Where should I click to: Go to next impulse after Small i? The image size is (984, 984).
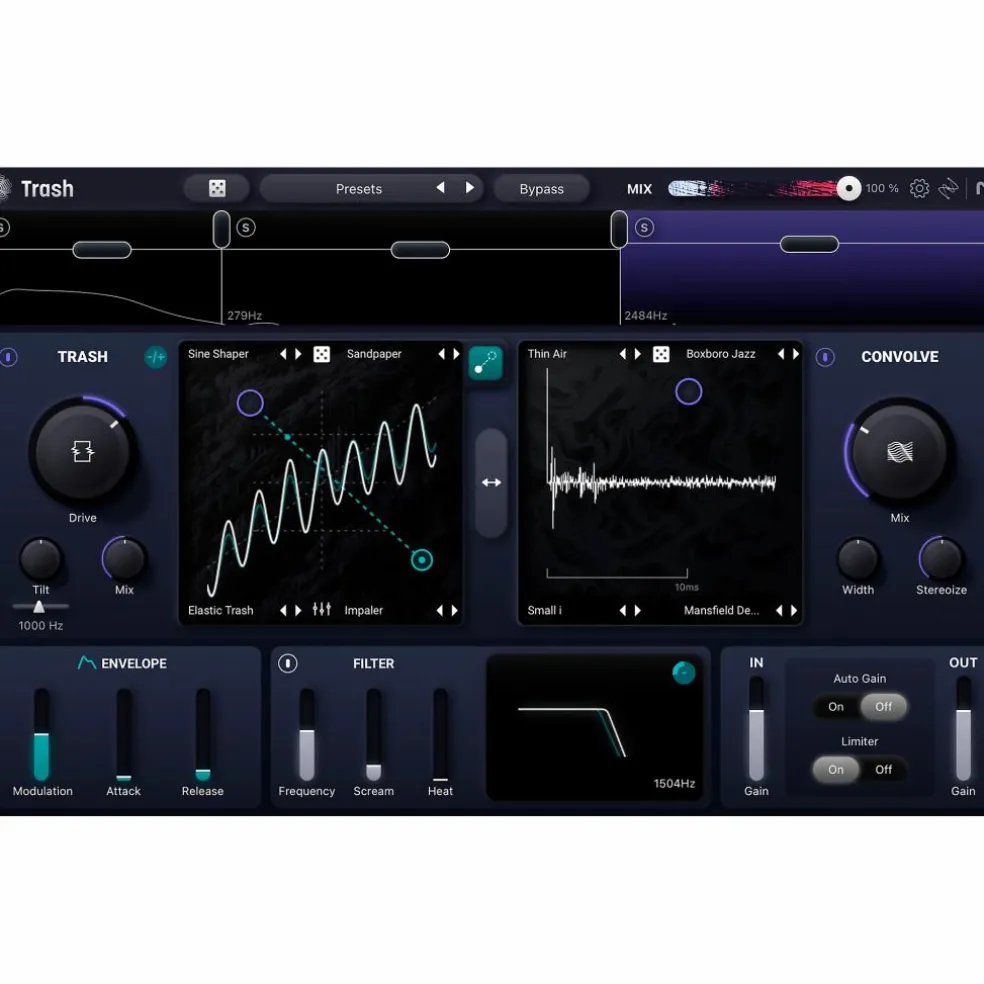click(638, 610)
